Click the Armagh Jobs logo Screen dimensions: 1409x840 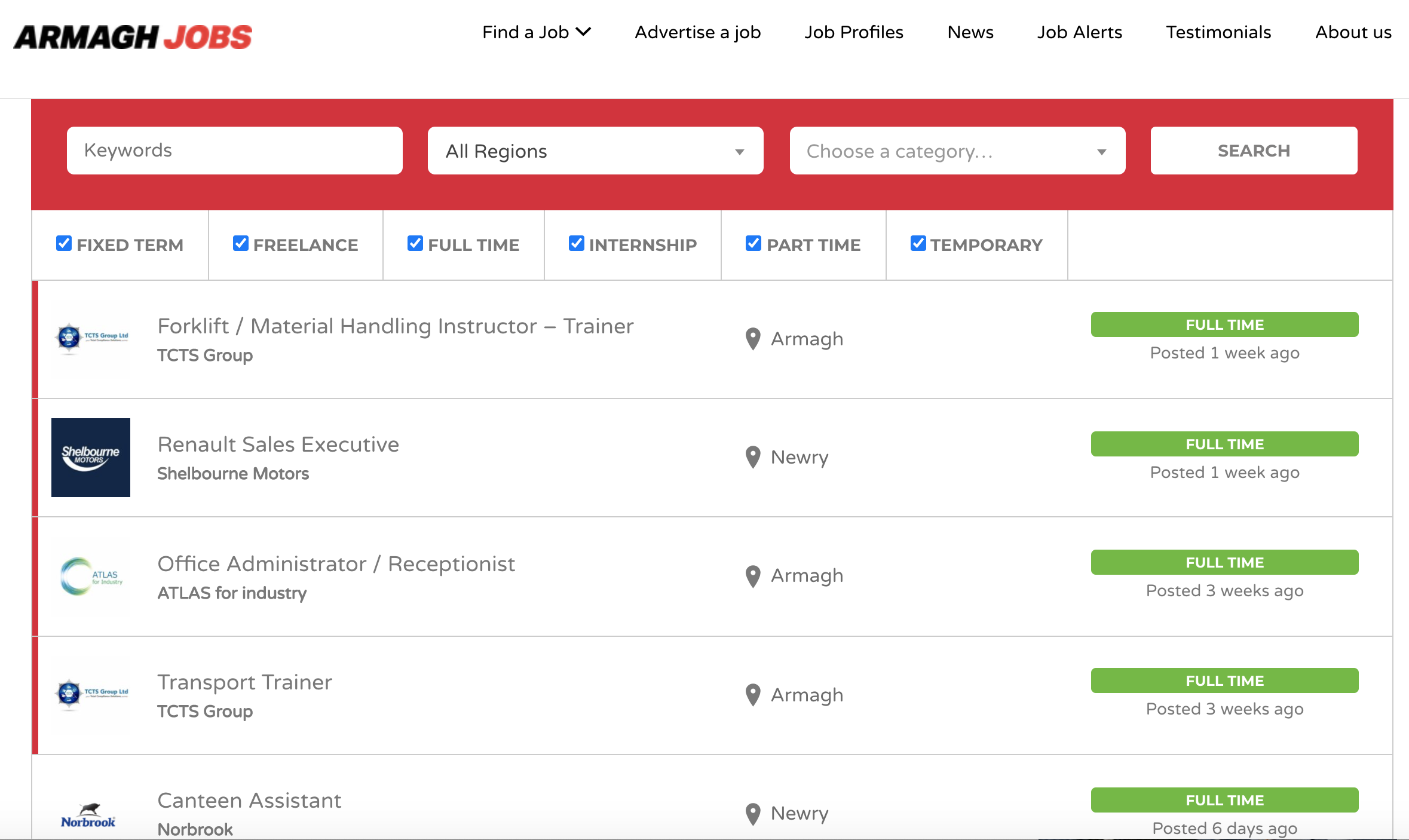pyautogui.click(x=133, y=37)
